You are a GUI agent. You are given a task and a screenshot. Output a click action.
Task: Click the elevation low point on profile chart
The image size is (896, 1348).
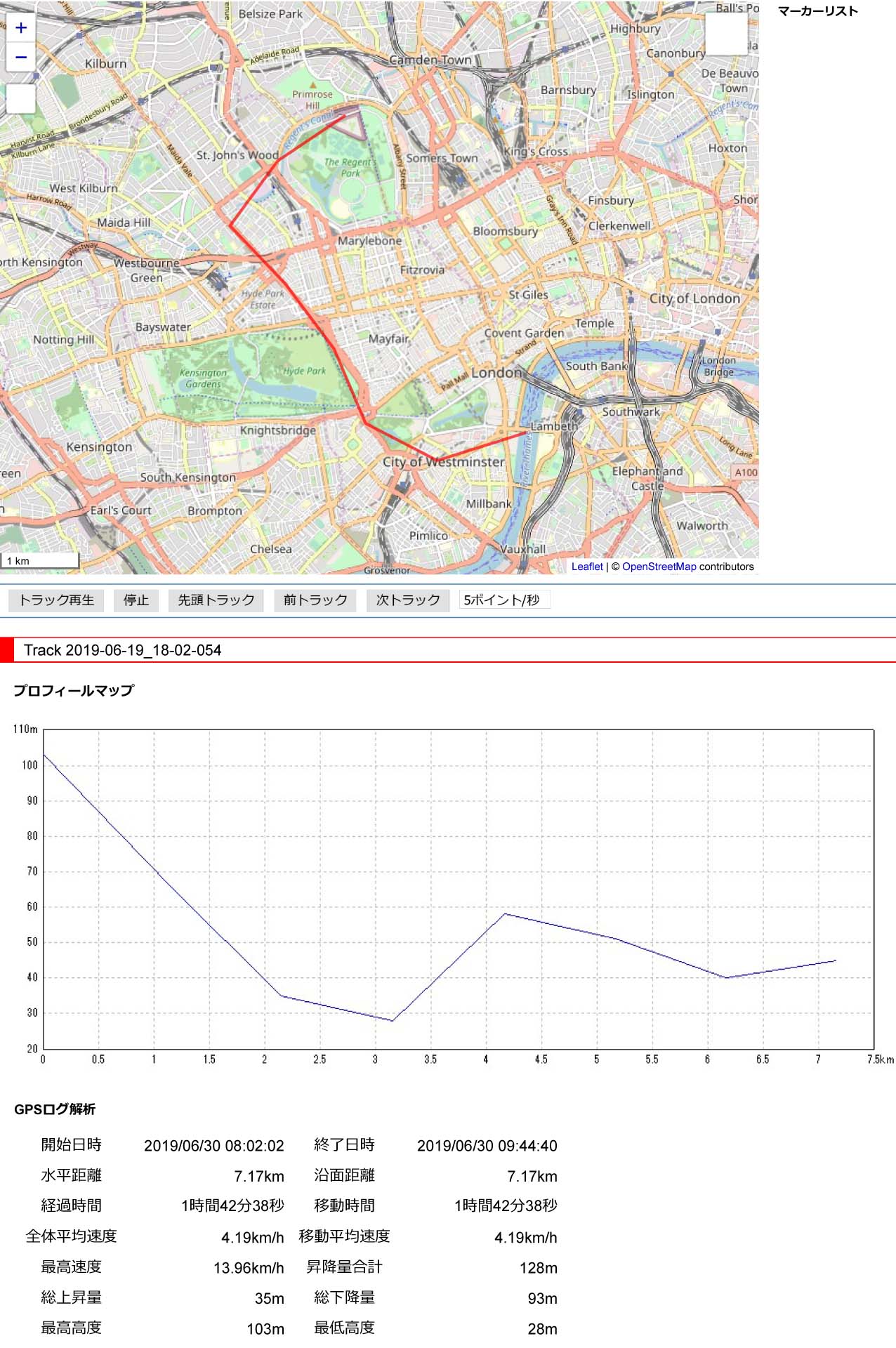(x=393, y=1020)
